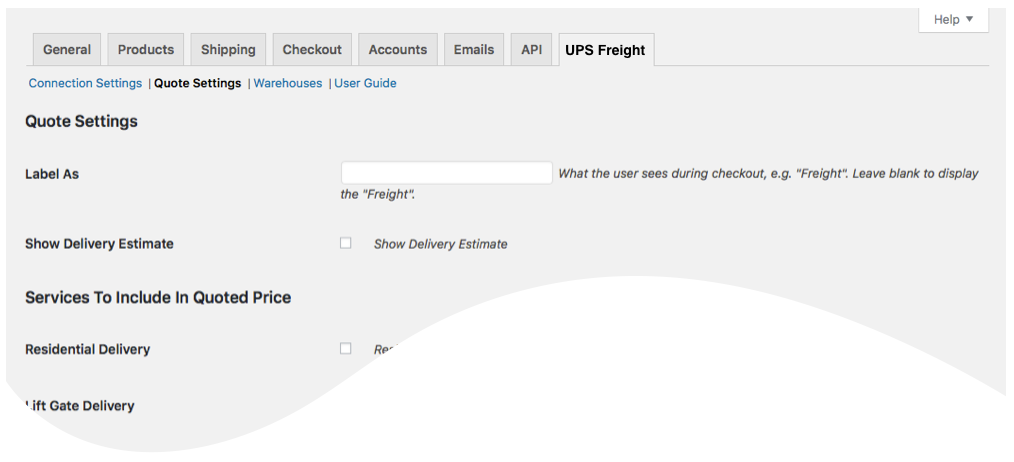Enable the Show Delivery Estimate checkbox
The image size is (1014, 462).
coord(346,243)
